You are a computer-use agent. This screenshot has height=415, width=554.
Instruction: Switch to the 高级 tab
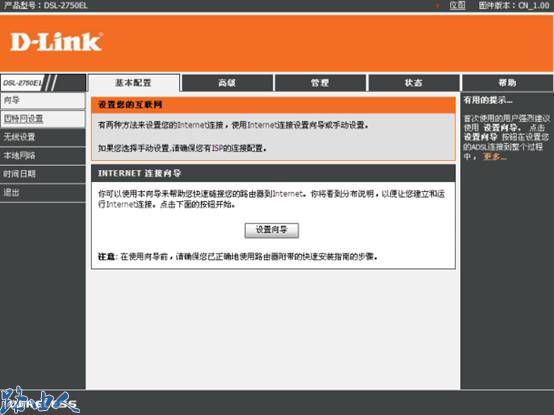point(227,83)
